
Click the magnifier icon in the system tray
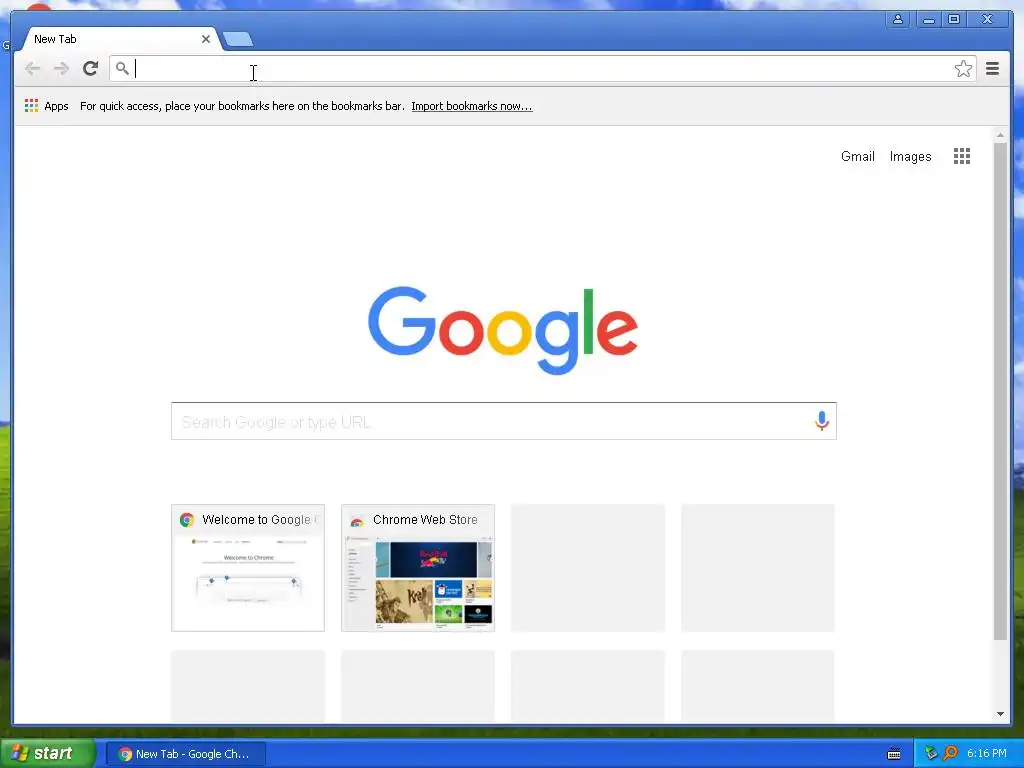pyautogui.click(x=950, y=753)
